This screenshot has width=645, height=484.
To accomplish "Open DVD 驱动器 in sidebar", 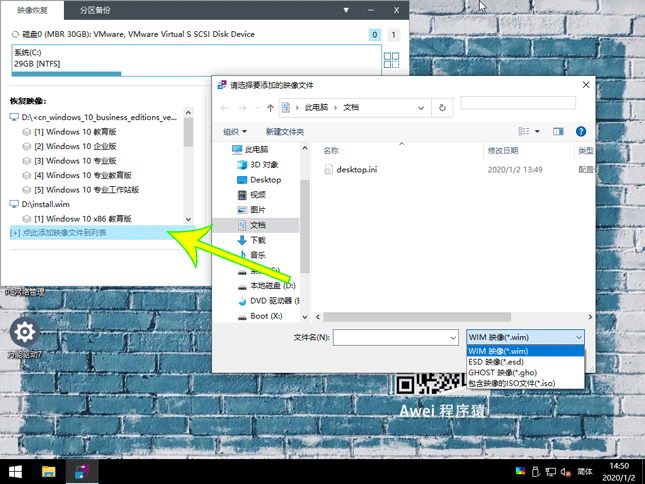I will coord(269,301).
